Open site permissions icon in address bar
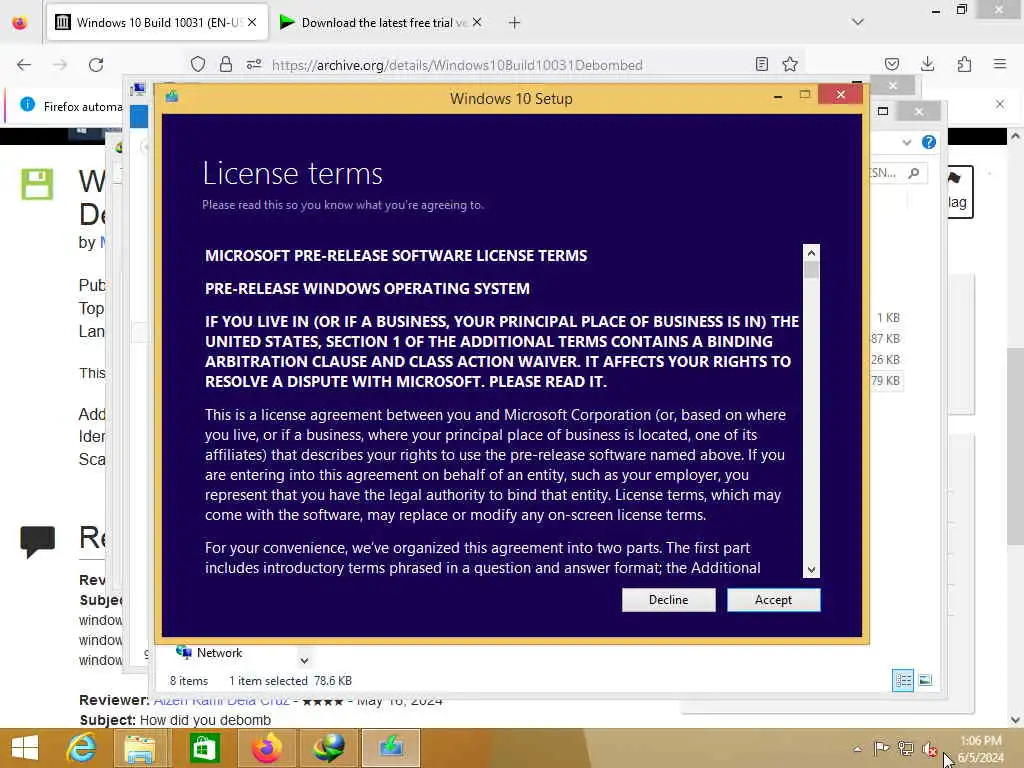 pyautogui.click(x=254, y=65)
